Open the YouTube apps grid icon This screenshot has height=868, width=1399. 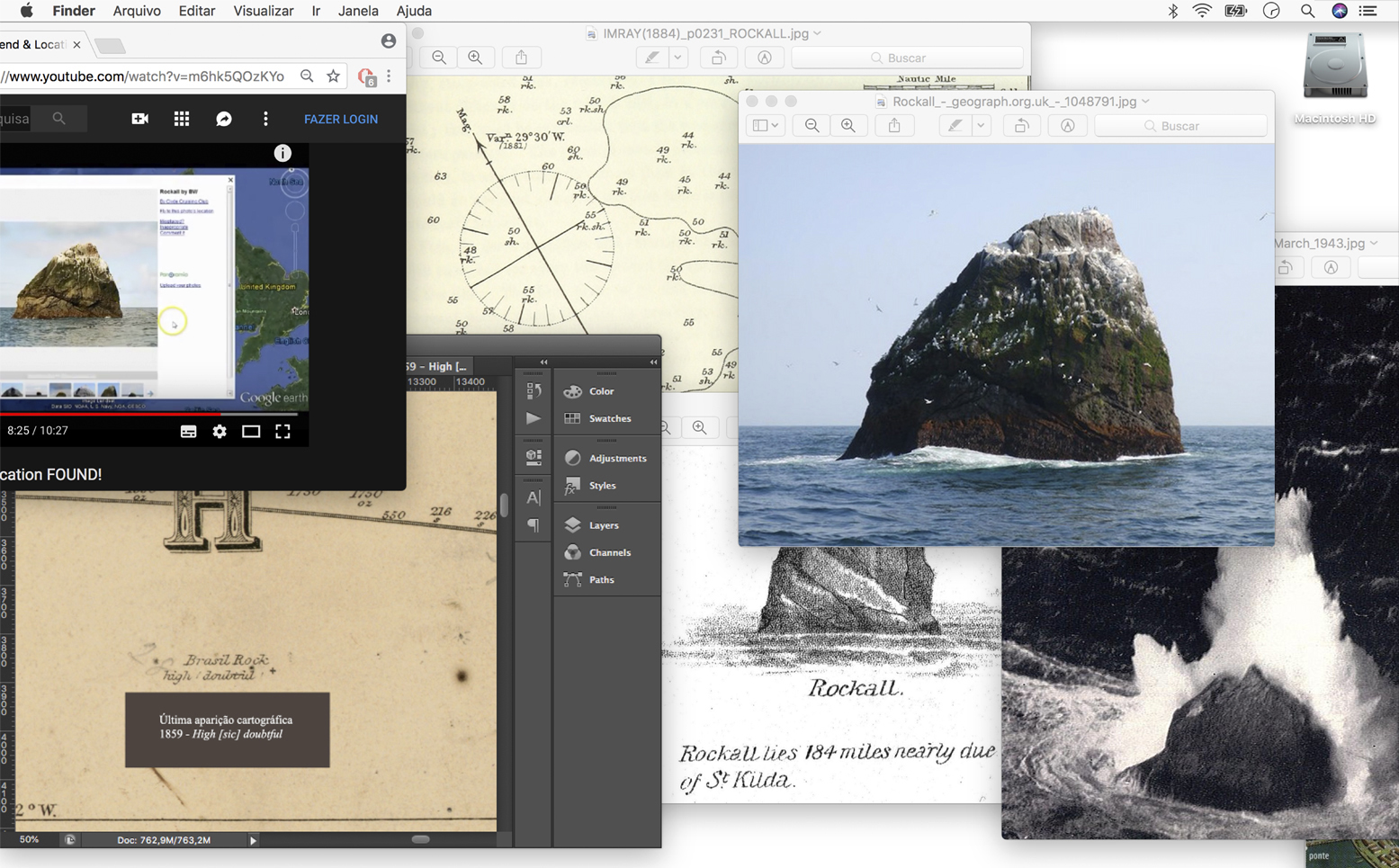click(182, 119)
